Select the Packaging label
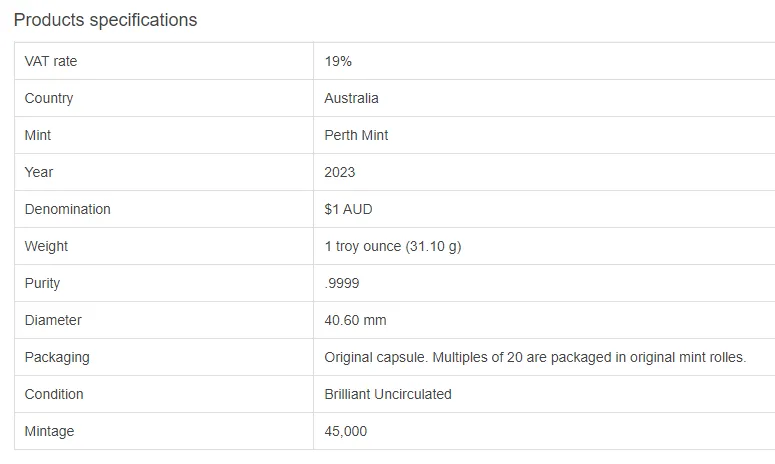Image resolution: width=775 pixels, height=464 pixels. coord(57,357)
